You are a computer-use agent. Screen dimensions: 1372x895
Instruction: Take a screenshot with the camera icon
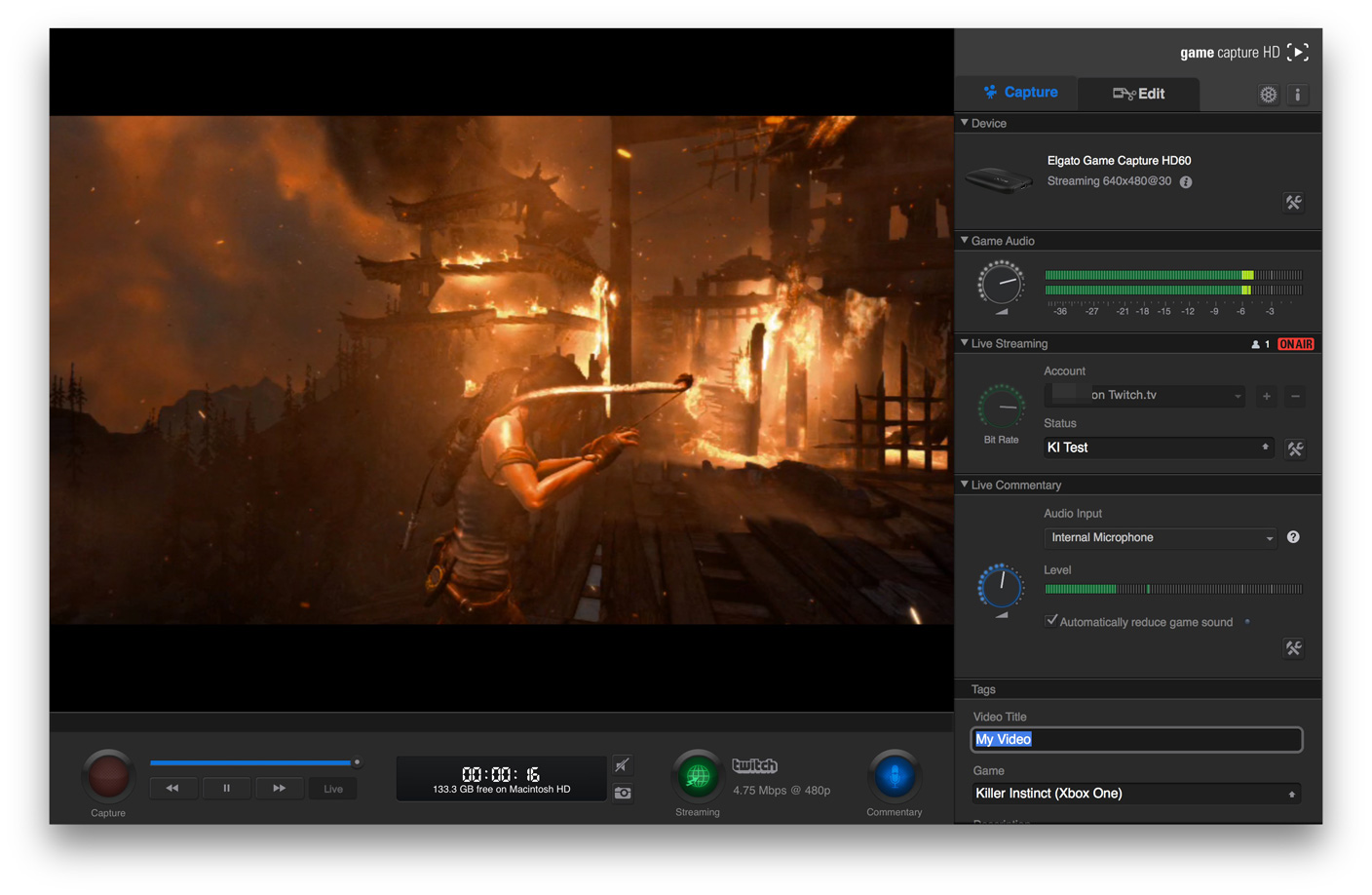pos(623,794)
